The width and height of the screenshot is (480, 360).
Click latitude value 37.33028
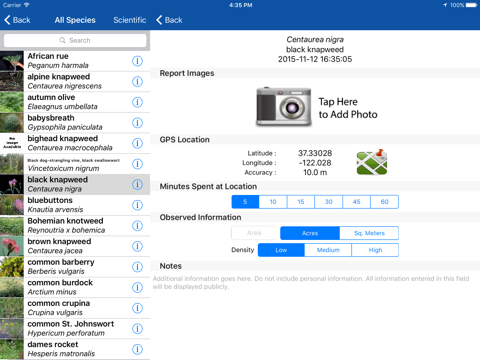315,153
